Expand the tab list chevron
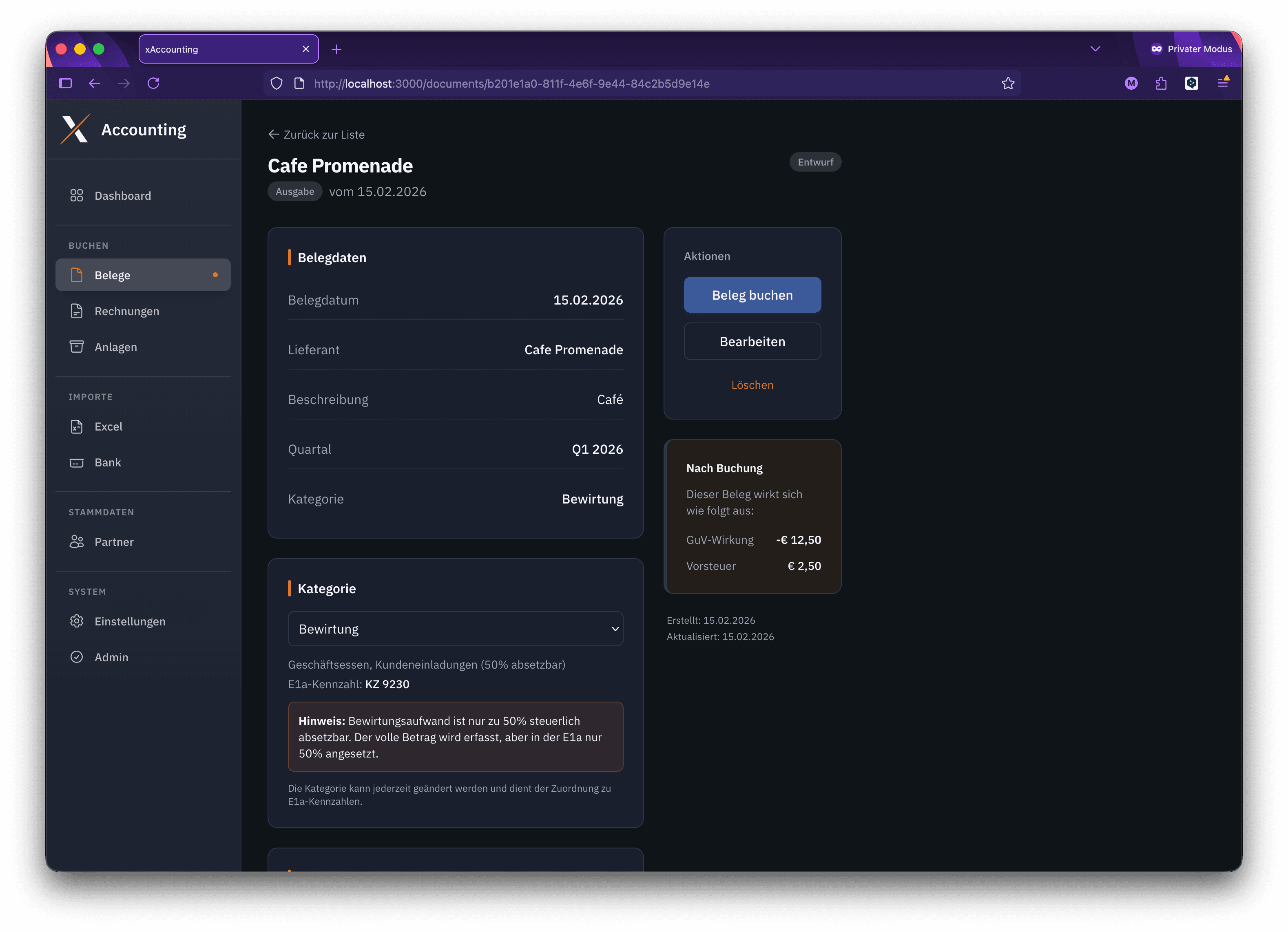 coord(1095,49)
